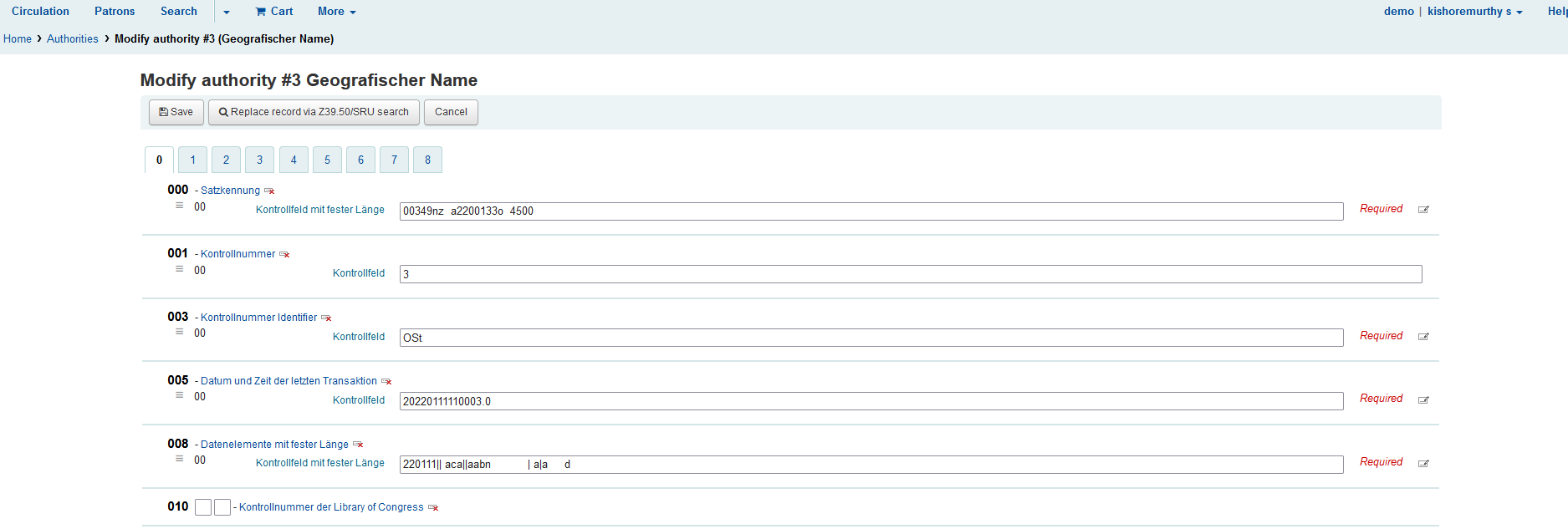Open tag editor for 008 field
This screenshot has height=529, width=1568.
[1423, 464]
